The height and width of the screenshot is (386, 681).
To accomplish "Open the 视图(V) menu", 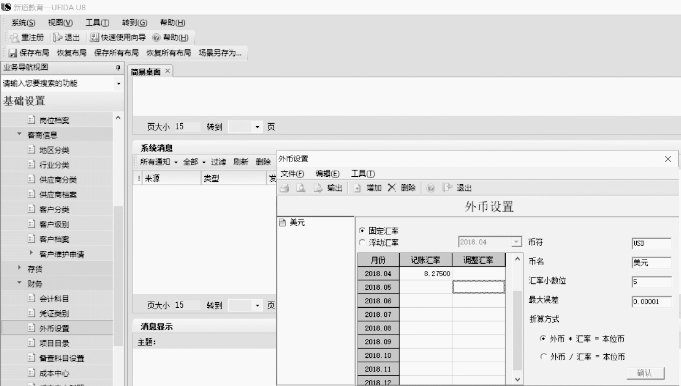I will click(60, 23).
